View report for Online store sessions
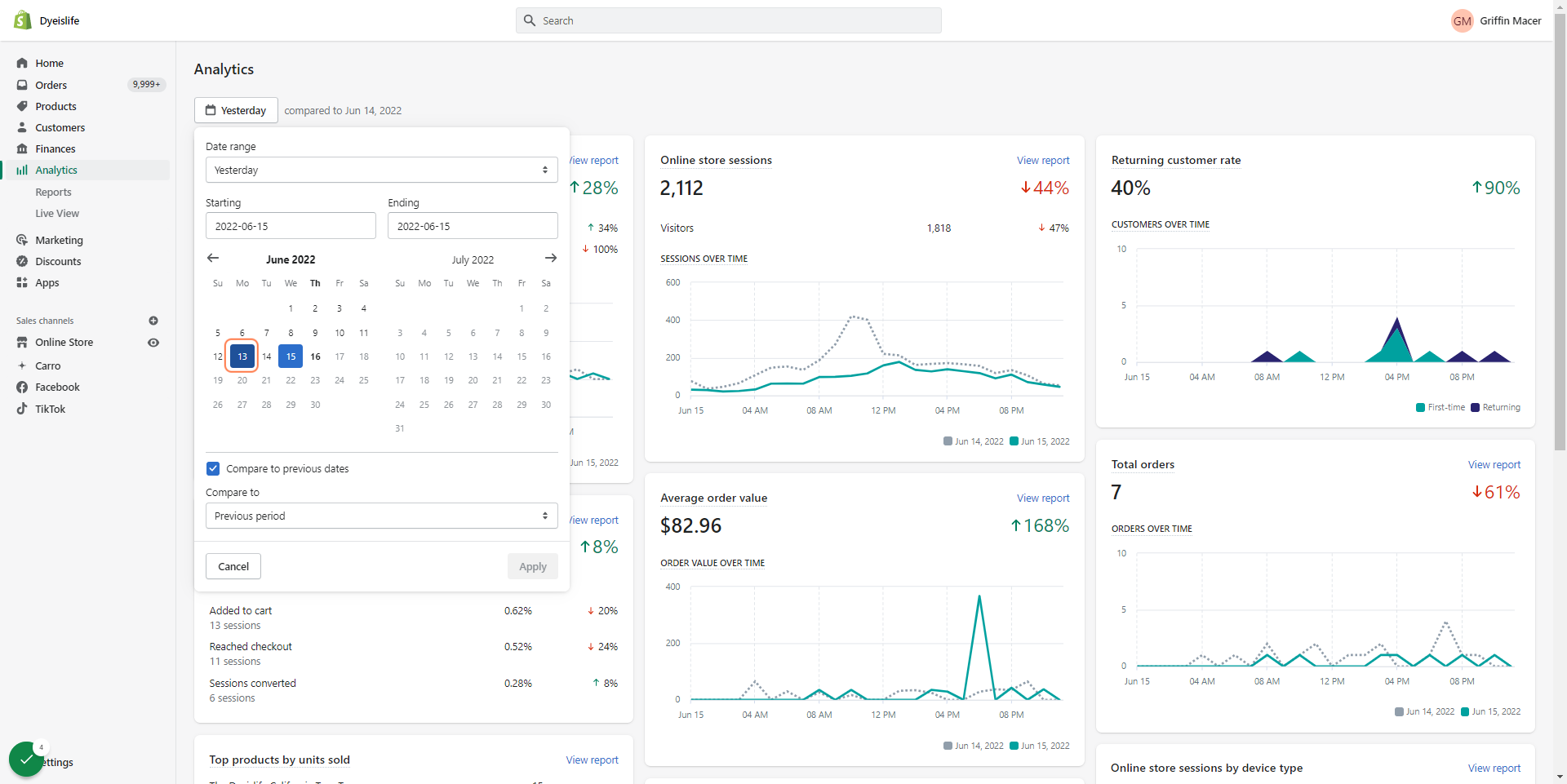1567x784 pixels. [x=1043, y=160]
